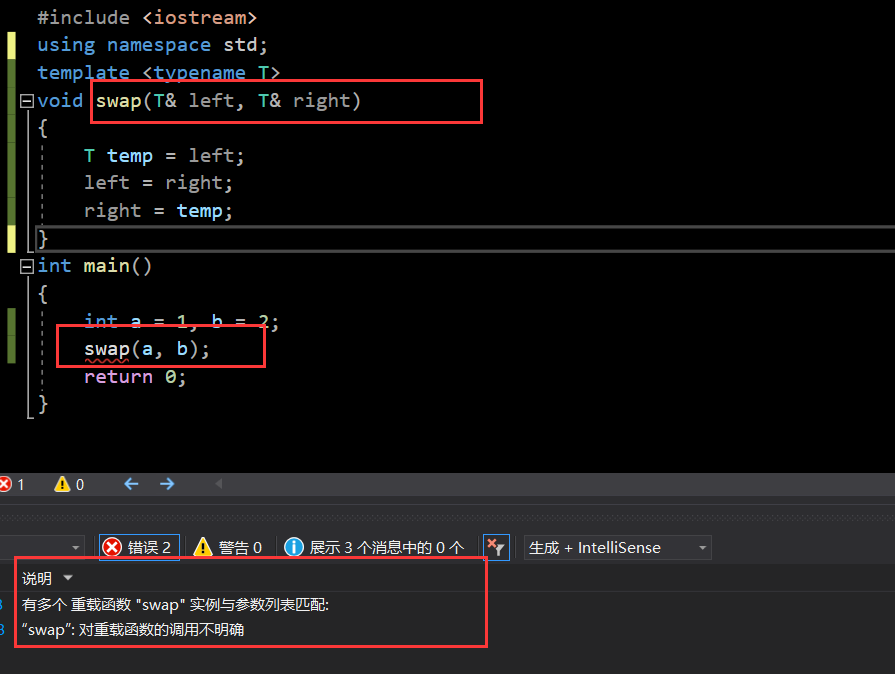Select error row 有多个 重载函数 "swap" 实例与参数列表匹配
This screenshot has width=895, height=674.
tap(175, 604)
